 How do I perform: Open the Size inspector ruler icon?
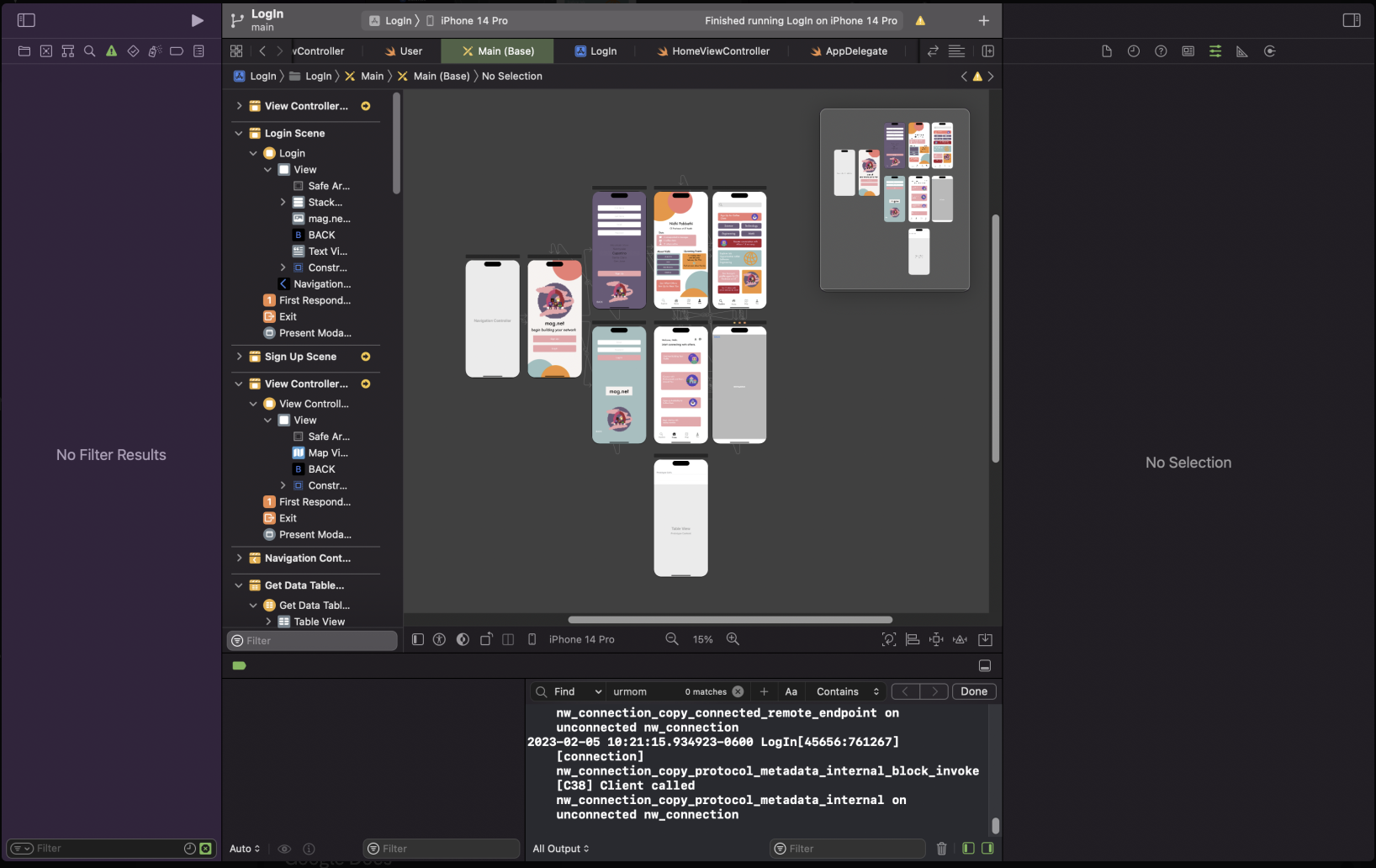pyautogui.click(x=1242, y=51)
